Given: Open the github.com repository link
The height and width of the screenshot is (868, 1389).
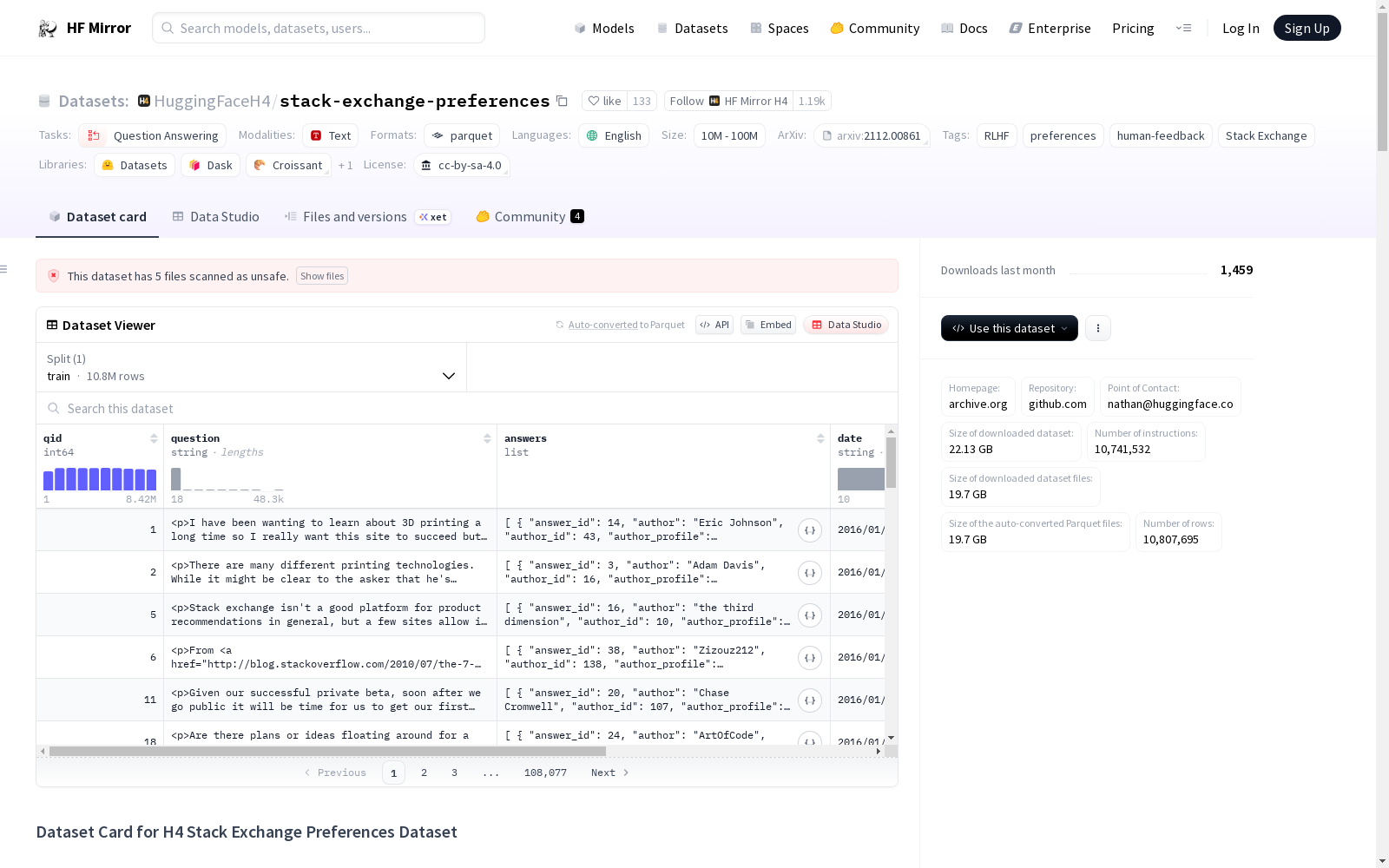Looking at the screenshot, I should pos(1057,404).
